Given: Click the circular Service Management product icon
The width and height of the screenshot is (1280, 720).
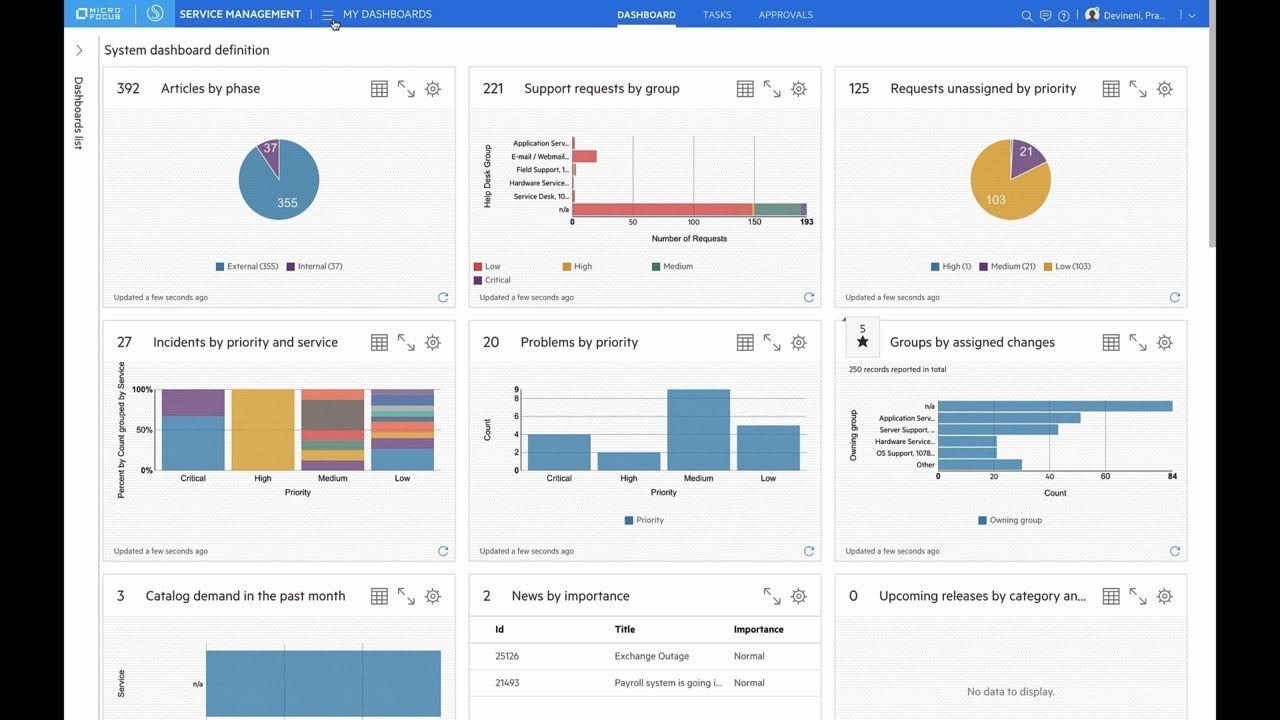Looking at the screenshot, I should coord(154,14).
